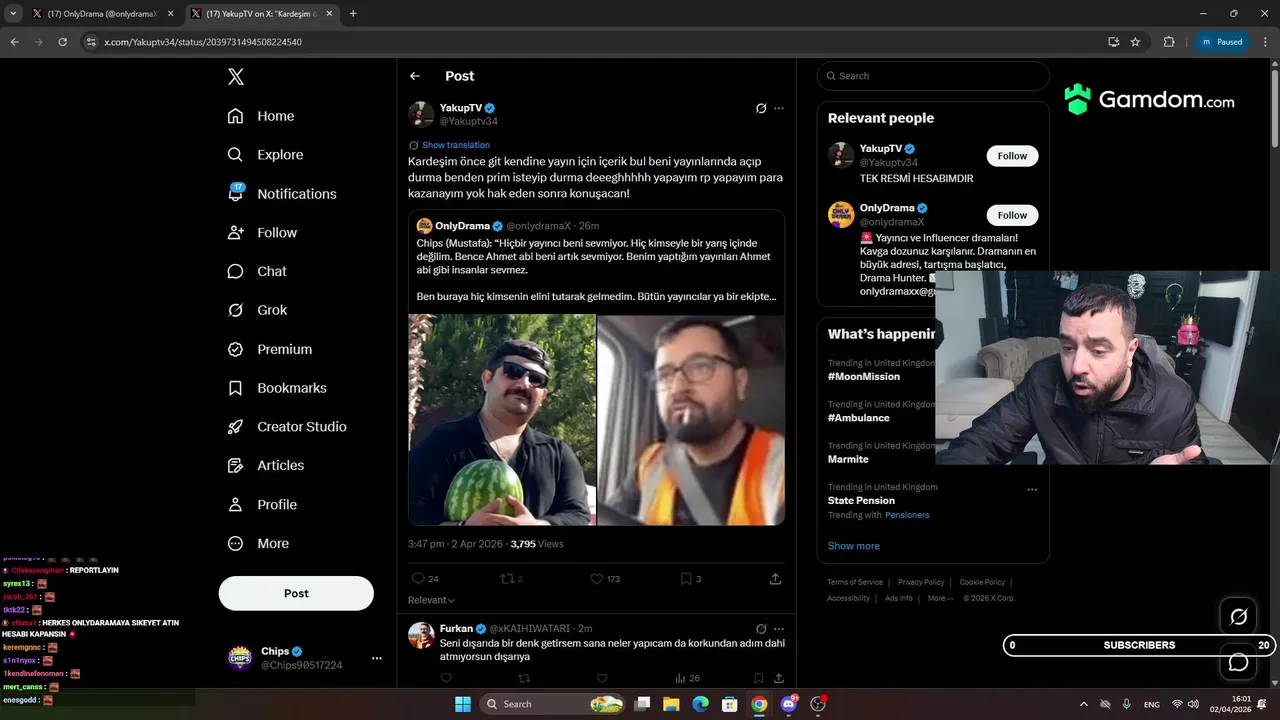Screen dimensions: 1280x720
Task: Click the address bar URL
Action: pyautogui.click(x=203, y=42)
